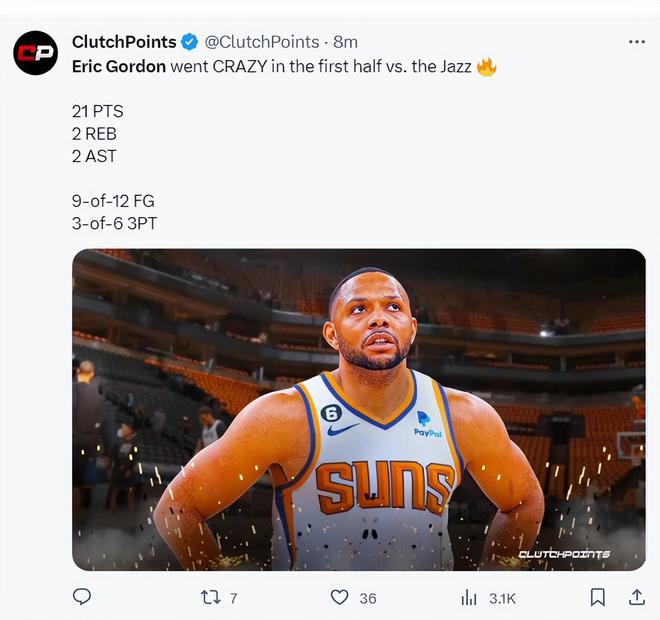Viewport: 660px width, 620px height.
Task: Click the retweet count of 7
Action: (x=233, y=598)
